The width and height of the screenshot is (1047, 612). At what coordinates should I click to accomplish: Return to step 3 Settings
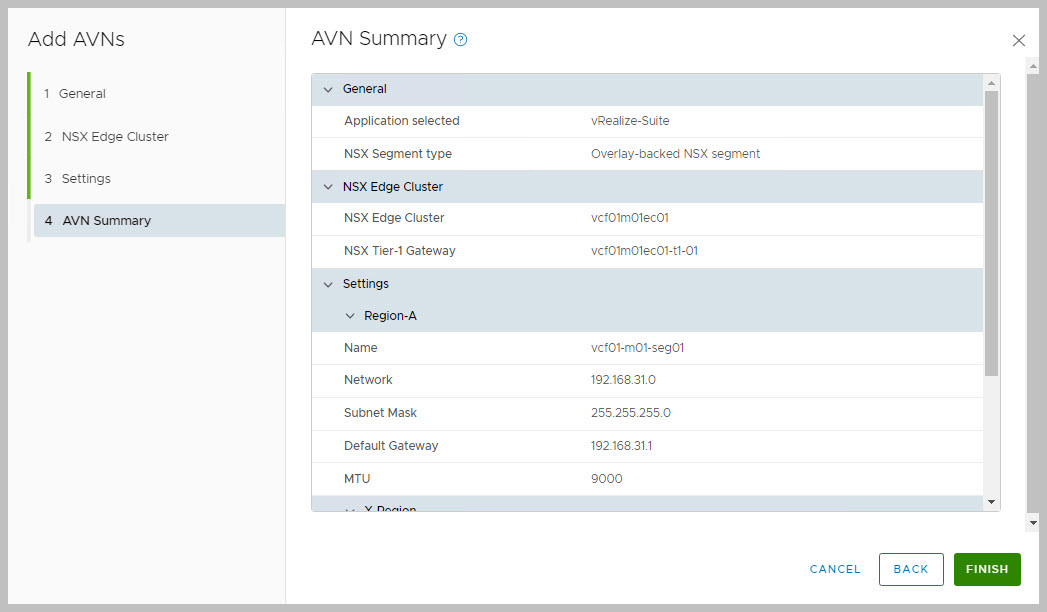click(x=86, y=179)
